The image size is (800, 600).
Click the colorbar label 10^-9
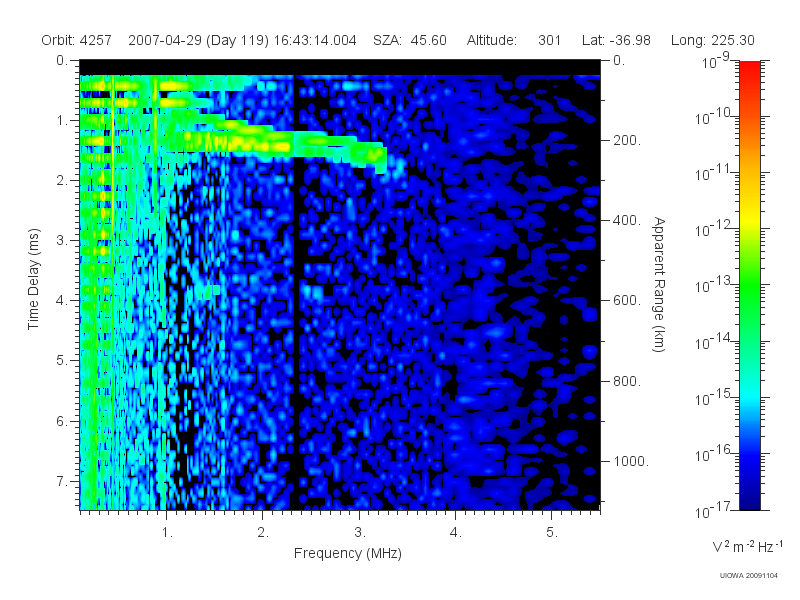[716, 61]
